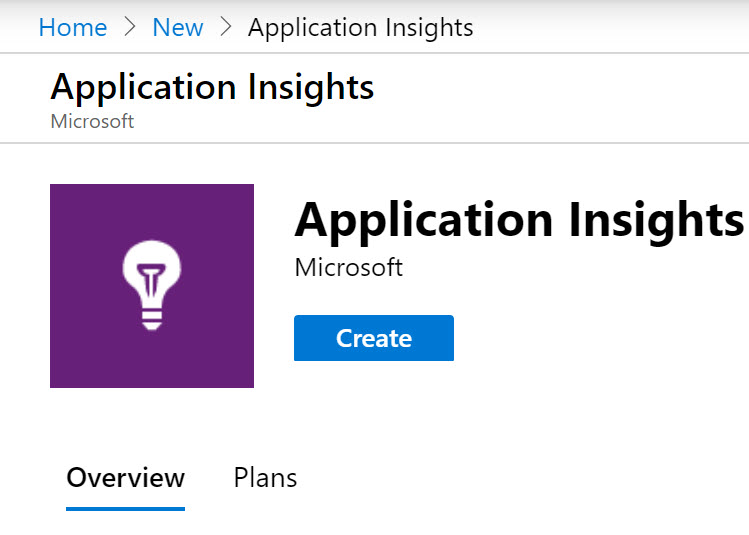Click the Application Insights blade header title
The image size is (749, 535).
(x=212, y=87)
